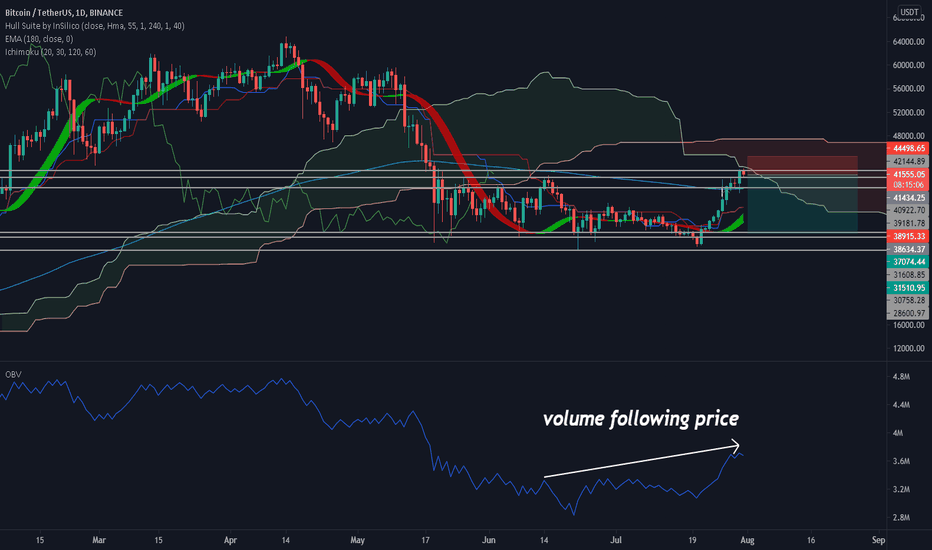The height and width of the screenshot is (550, 932).
Task: Click the USDT currency button
Action: point(909,12)
